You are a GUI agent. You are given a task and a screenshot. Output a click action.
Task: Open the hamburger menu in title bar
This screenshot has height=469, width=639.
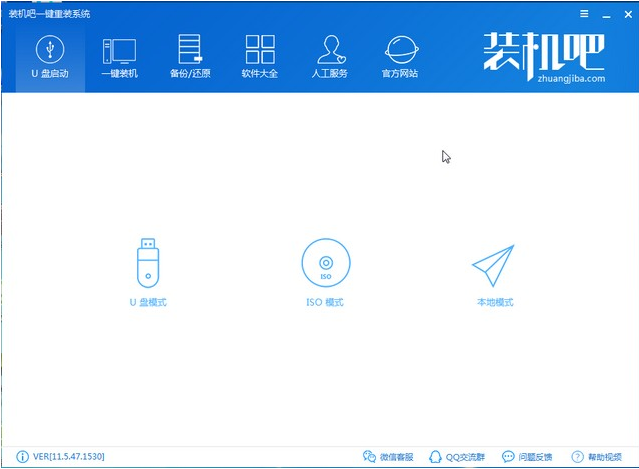click(583, 14)
